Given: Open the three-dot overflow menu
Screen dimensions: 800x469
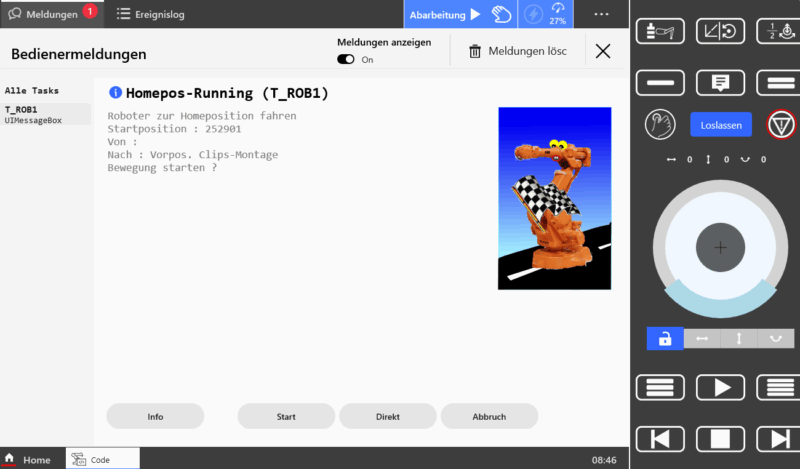Looking at the screenshot, I should pos(601,14).
